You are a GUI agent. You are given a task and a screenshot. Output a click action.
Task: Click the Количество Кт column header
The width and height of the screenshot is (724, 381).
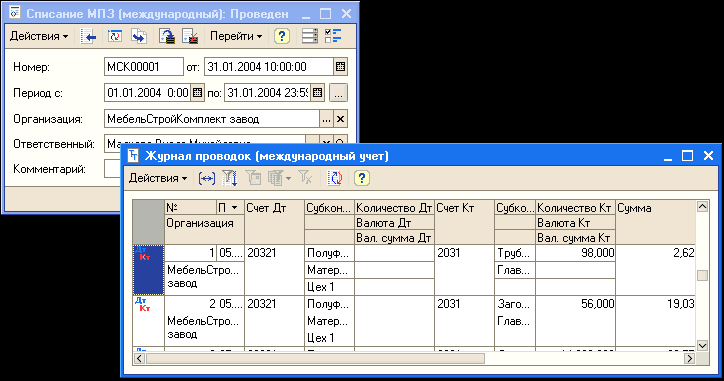575,208
